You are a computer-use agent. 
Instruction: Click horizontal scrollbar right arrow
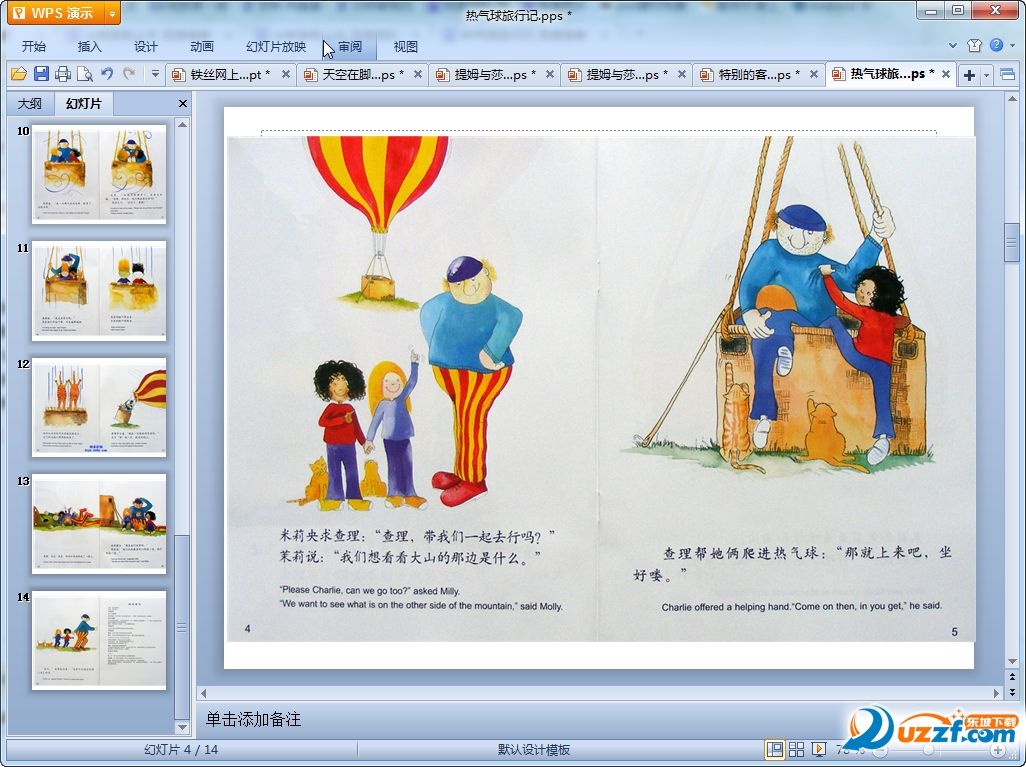point(997,692)
